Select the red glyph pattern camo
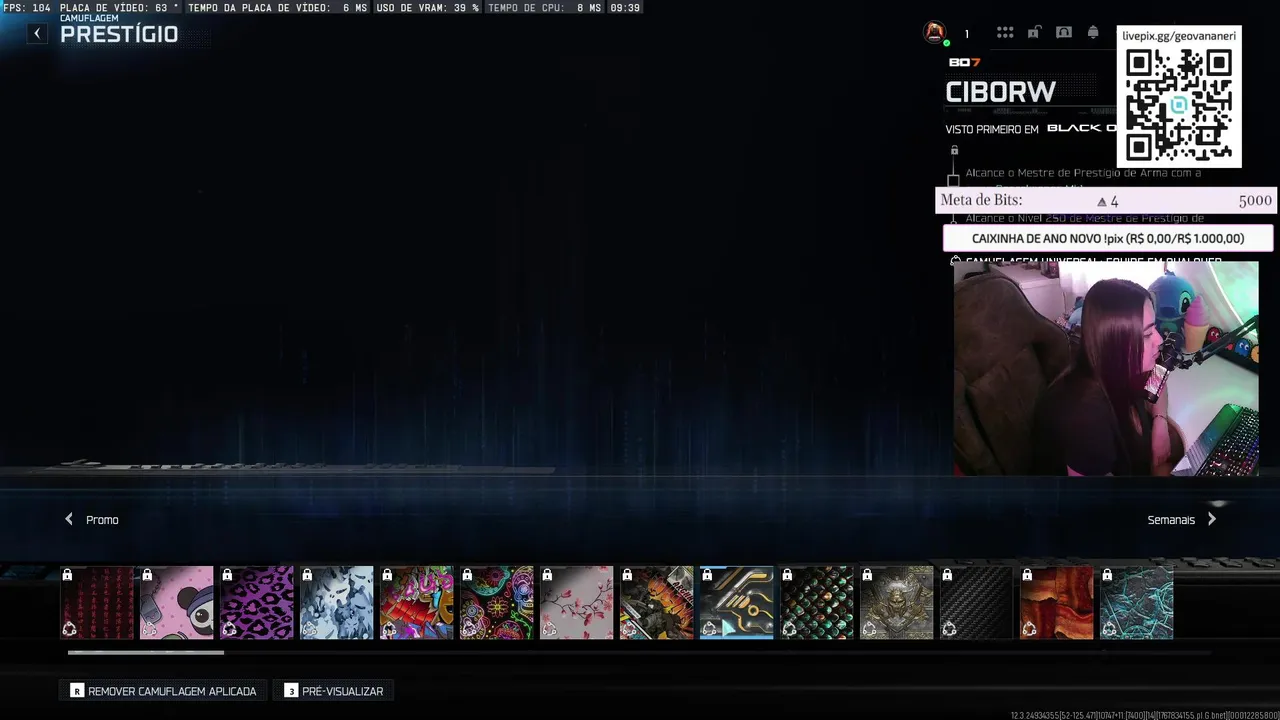The width and height of the screenshot is (1280, 720). point(97,603)
